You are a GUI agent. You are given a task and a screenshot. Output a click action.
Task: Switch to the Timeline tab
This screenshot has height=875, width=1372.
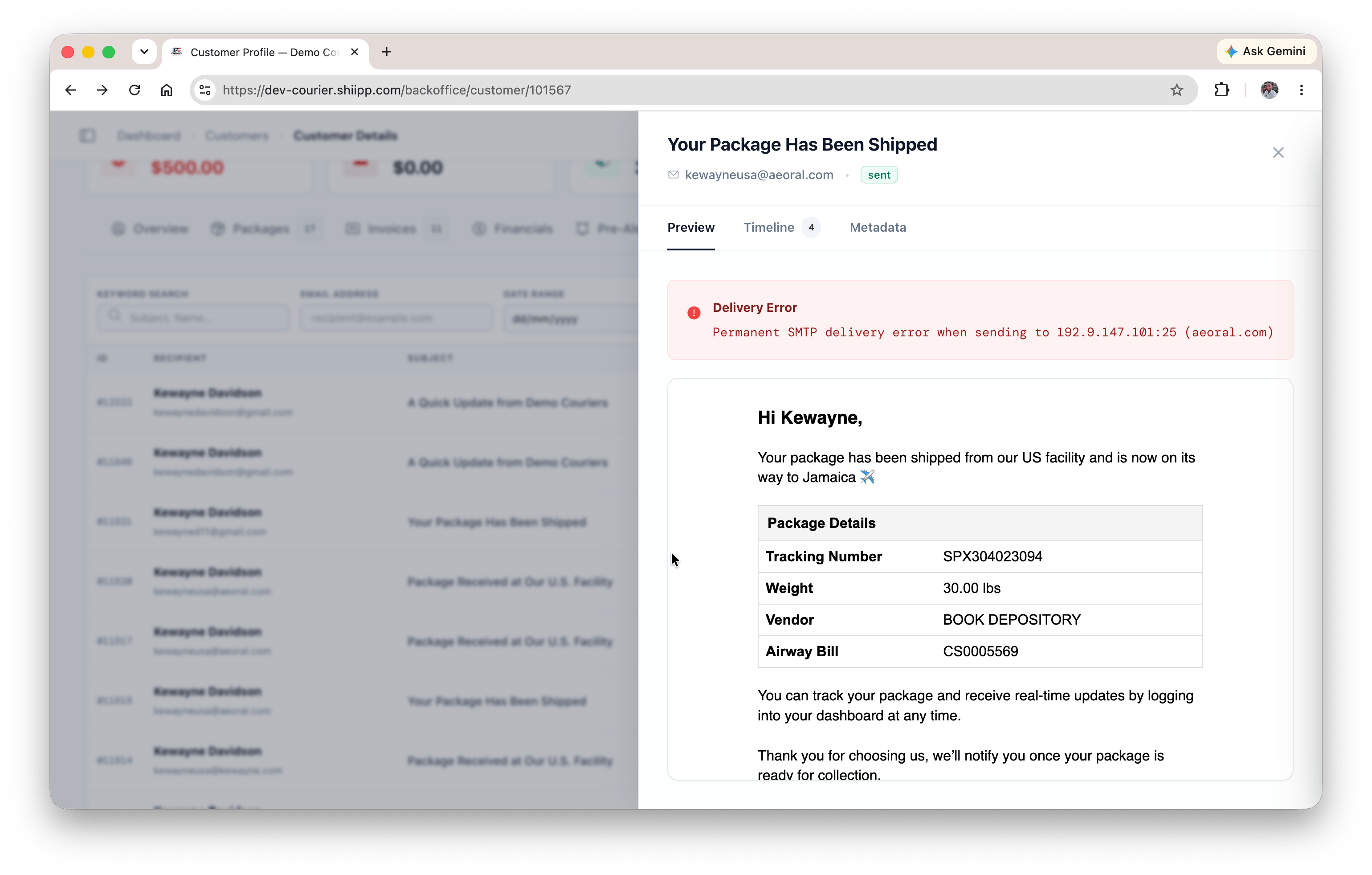[x=781, y=228]
